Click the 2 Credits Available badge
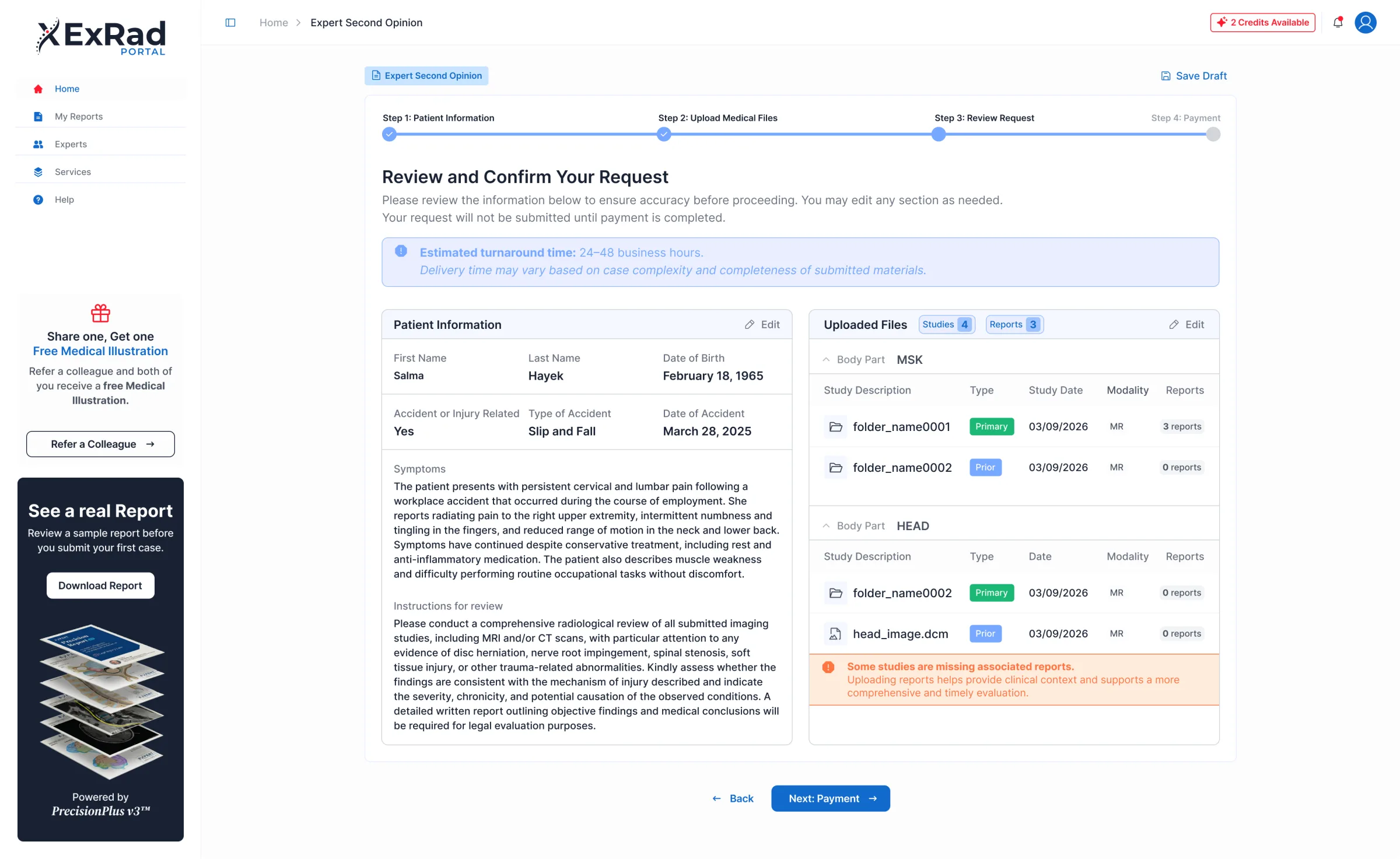 pyautogui.click(x=1262, y=23)
